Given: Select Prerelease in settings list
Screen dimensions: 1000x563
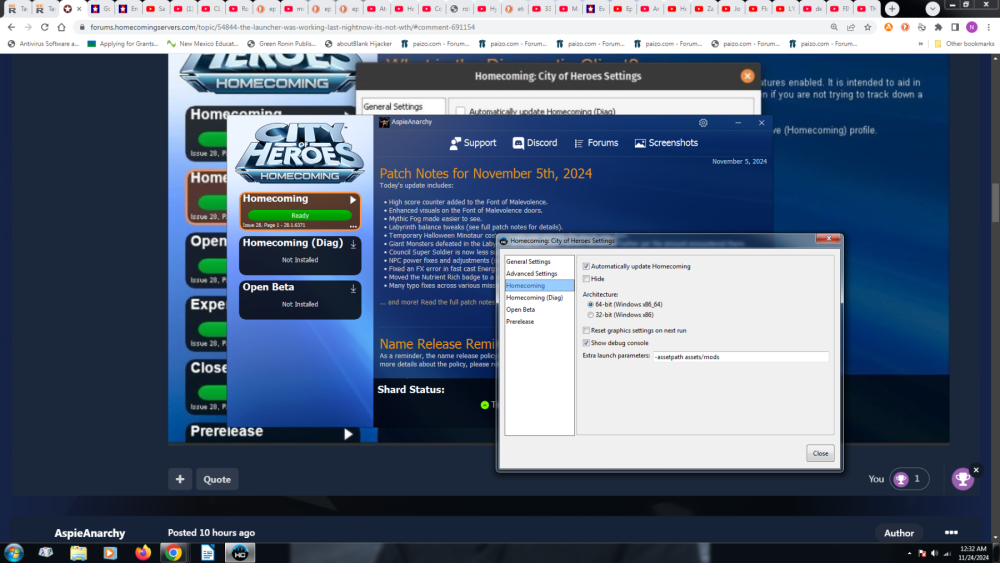Looking at the screenshot, I should pos(520,322).
